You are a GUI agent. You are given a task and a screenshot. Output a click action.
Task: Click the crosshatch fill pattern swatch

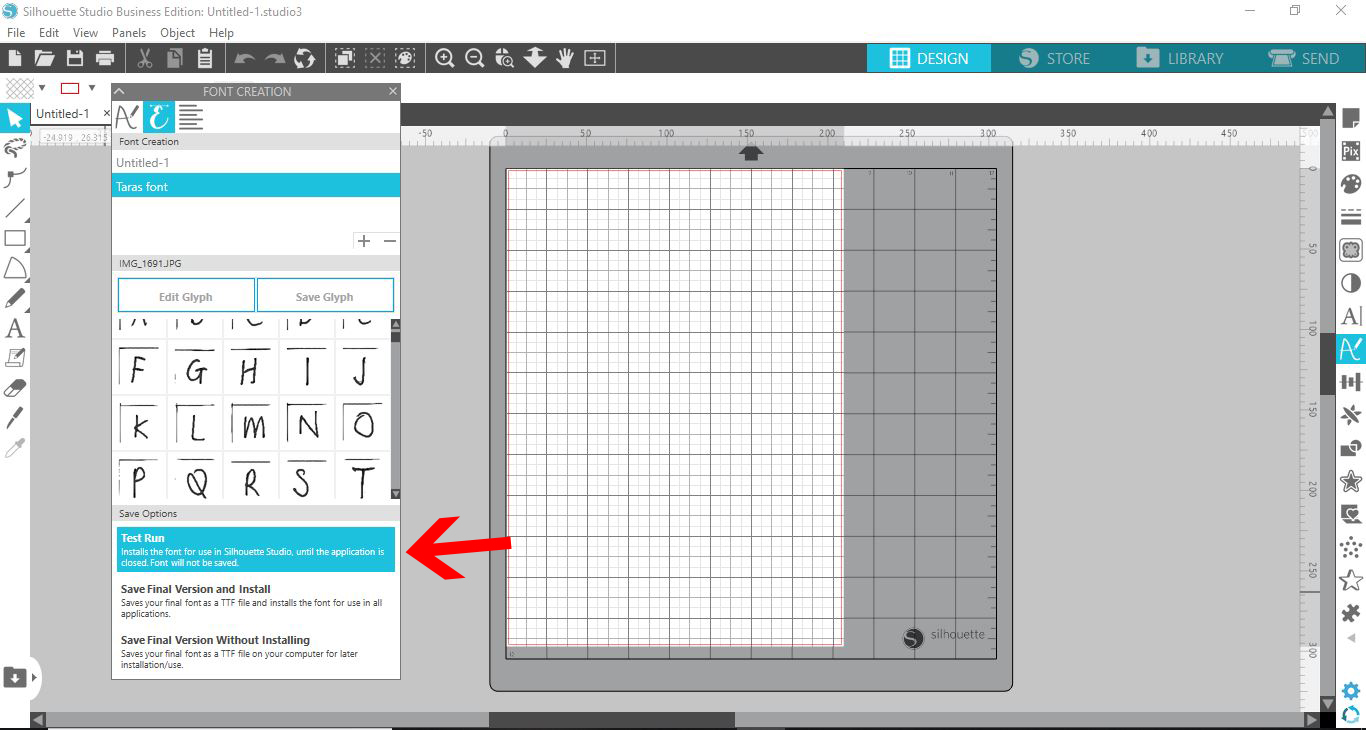pyautogui.click(x=20, y=88)
